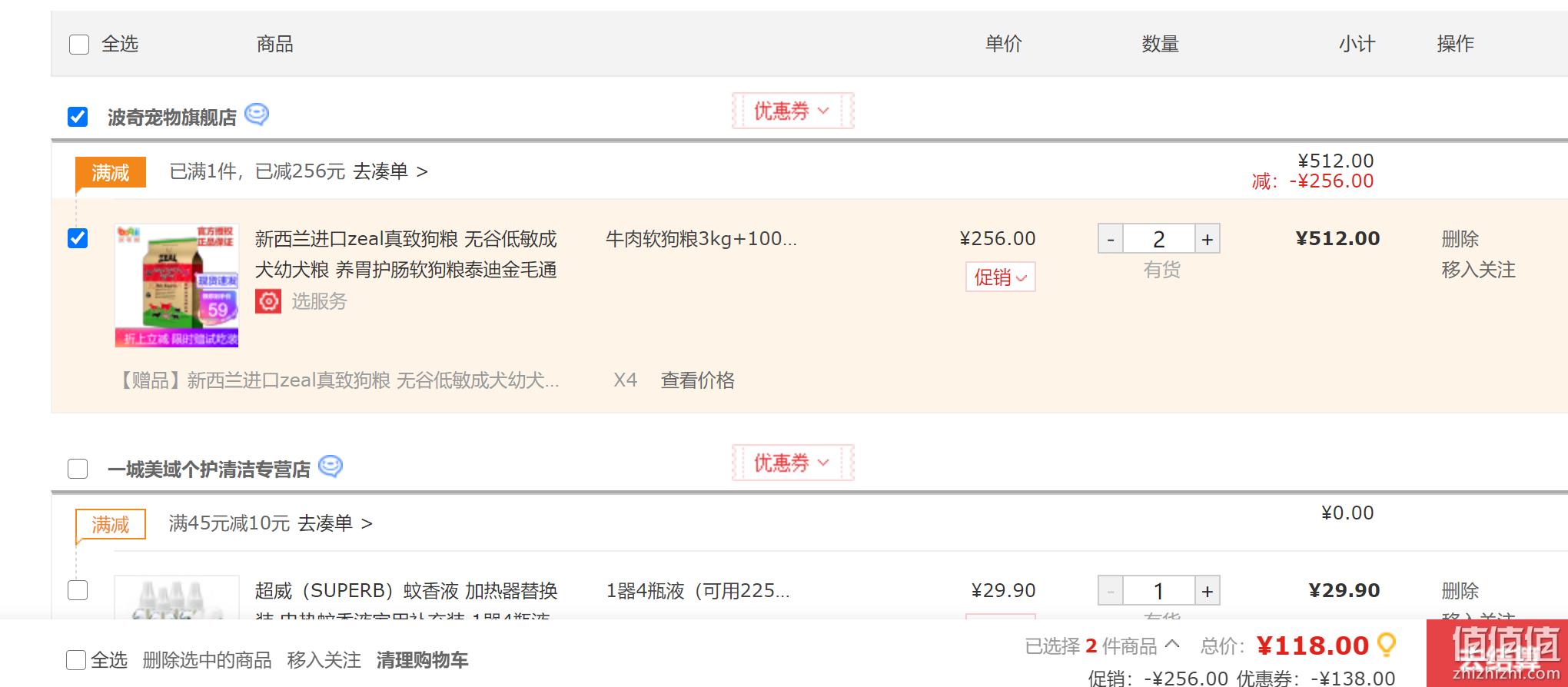Click the orange 满减 tag for 波奇
This screenshot has height=687, width=1568.
pyautogui.click(x=111, y=173)
